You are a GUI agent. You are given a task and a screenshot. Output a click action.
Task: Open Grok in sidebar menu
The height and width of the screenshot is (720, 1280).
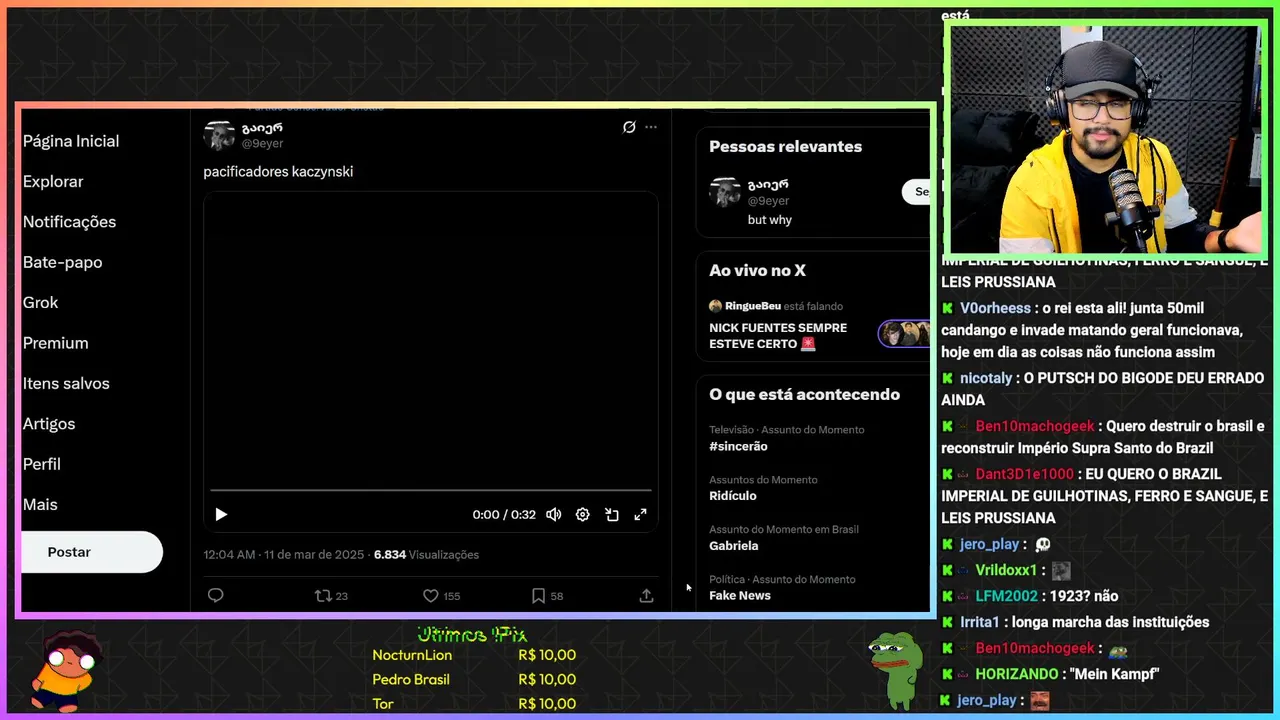click(40, 302)
